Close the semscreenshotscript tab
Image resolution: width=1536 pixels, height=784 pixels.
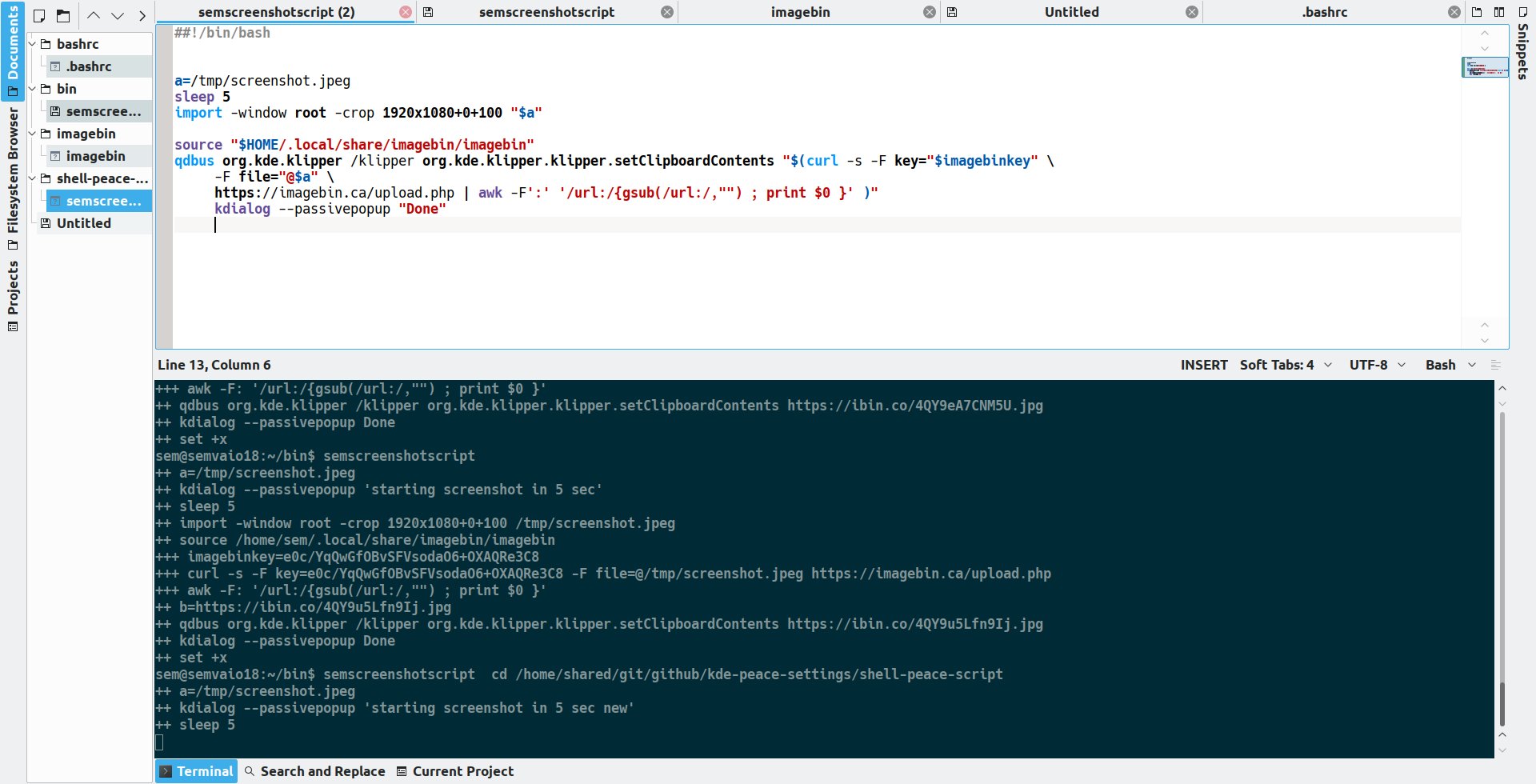point(667,12)
